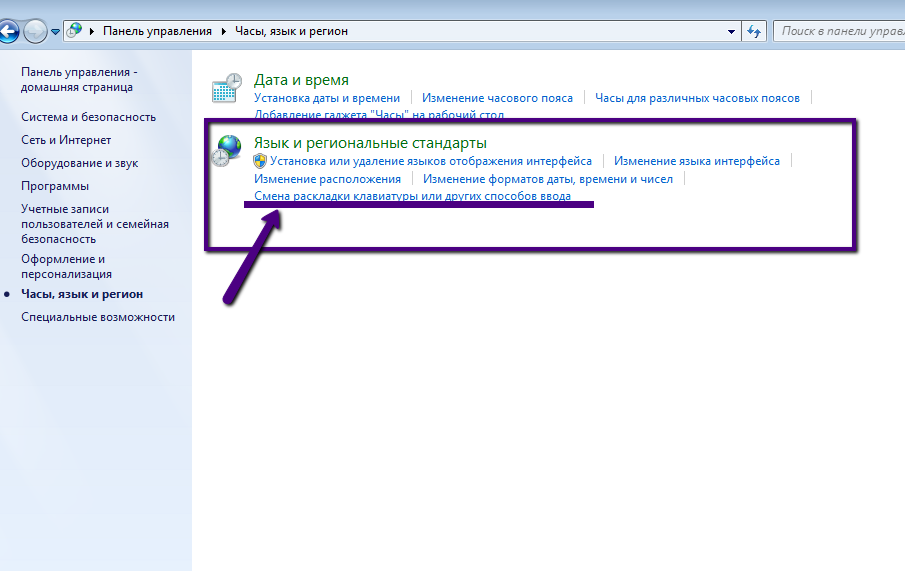Click Смена раскладки клавиатуры или других способов ввода
The width and height of the screenshot is (905, 571).
(x=412, y=196)
